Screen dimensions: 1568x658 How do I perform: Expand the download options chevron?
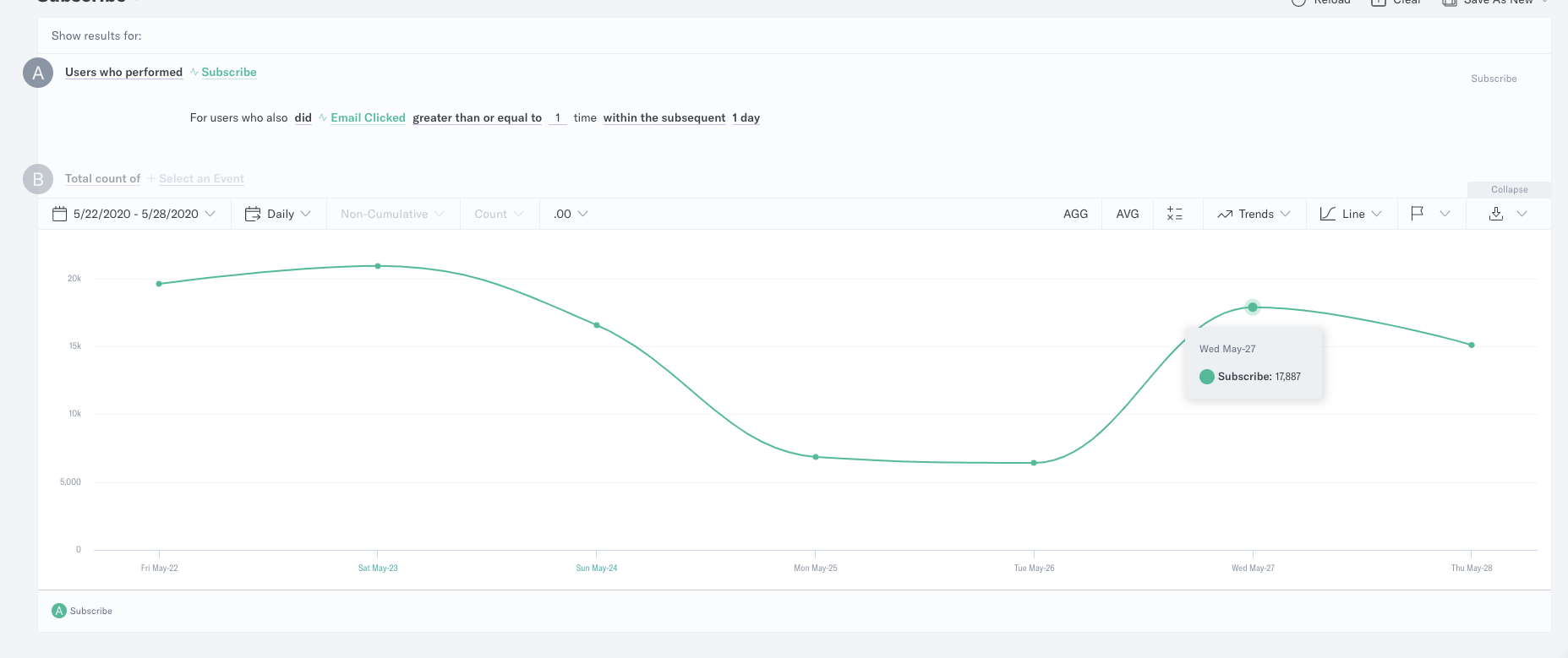pos(1522,214)
